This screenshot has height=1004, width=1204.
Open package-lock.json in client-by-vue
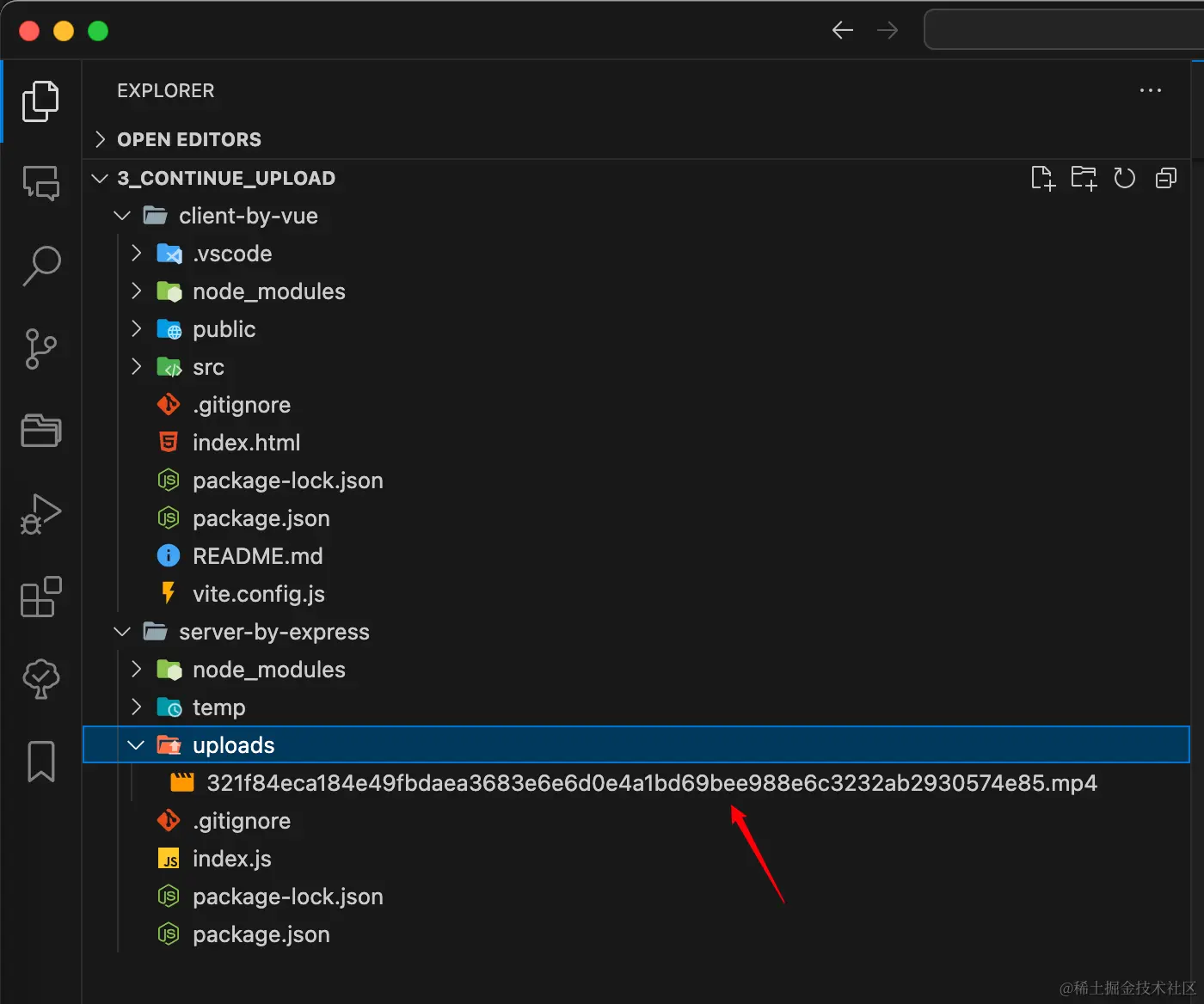636,481
